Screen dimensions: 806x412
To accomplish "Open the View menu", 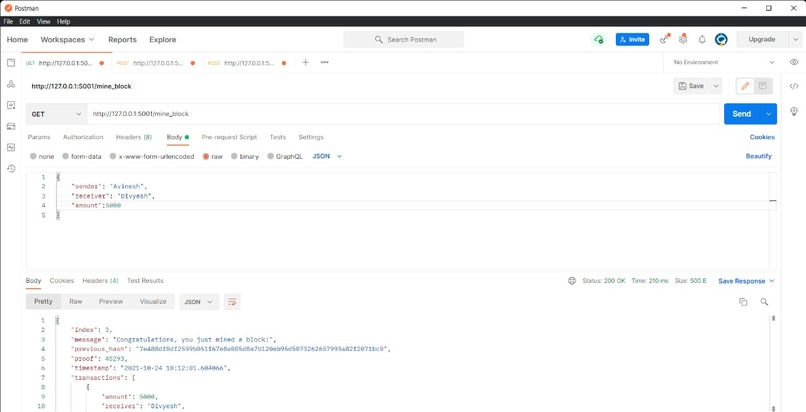I will coord(43,22).
